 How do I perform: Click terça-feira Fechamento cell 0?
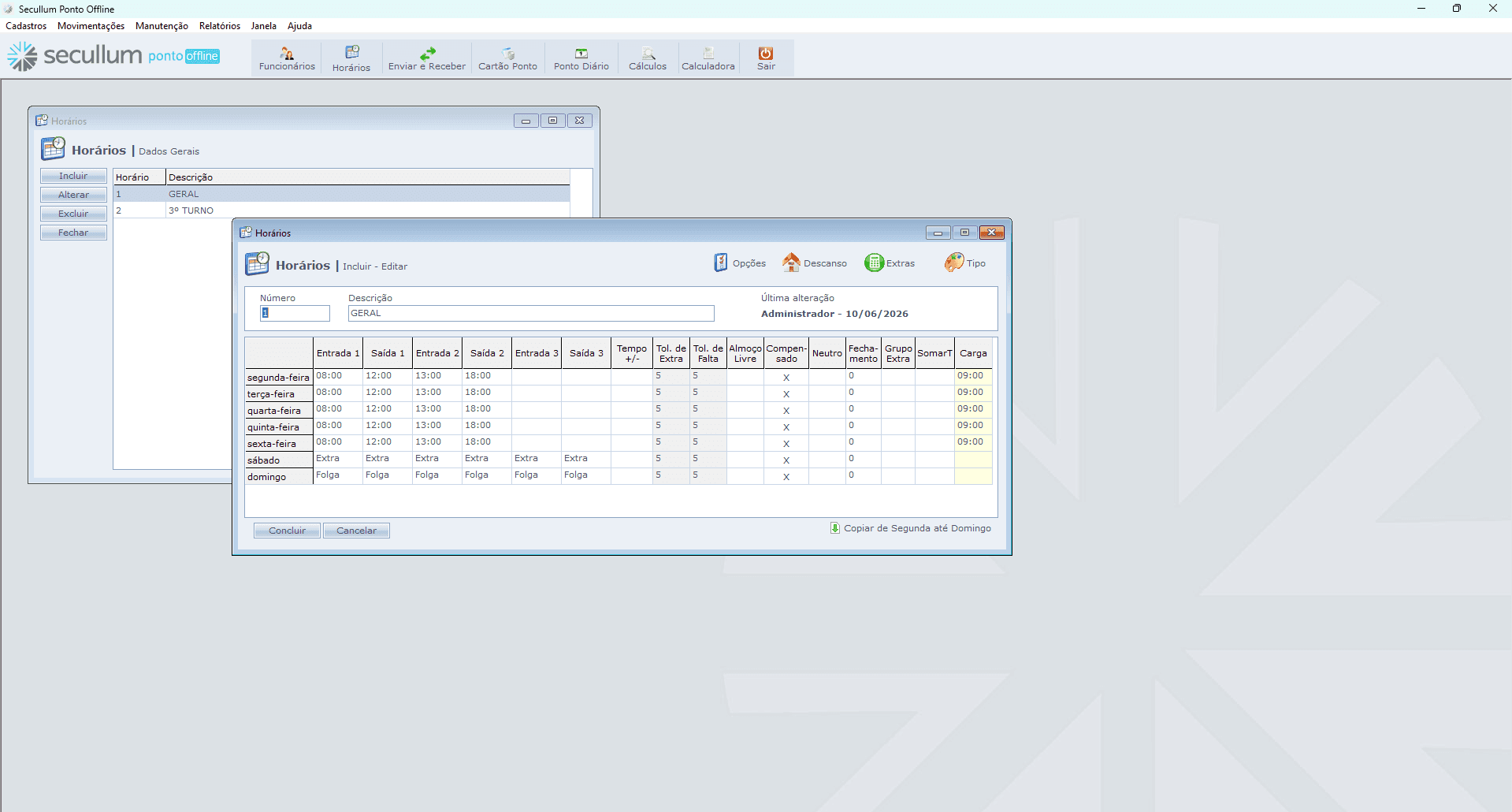point(864,393)
